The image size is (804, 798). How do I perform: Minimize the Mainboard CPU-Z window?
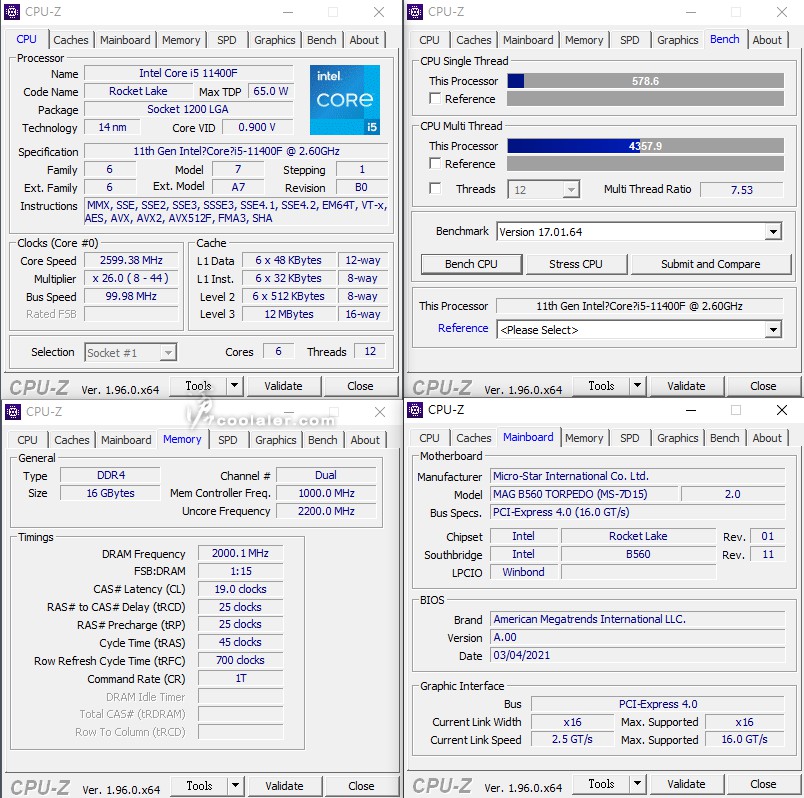[691, 410]
